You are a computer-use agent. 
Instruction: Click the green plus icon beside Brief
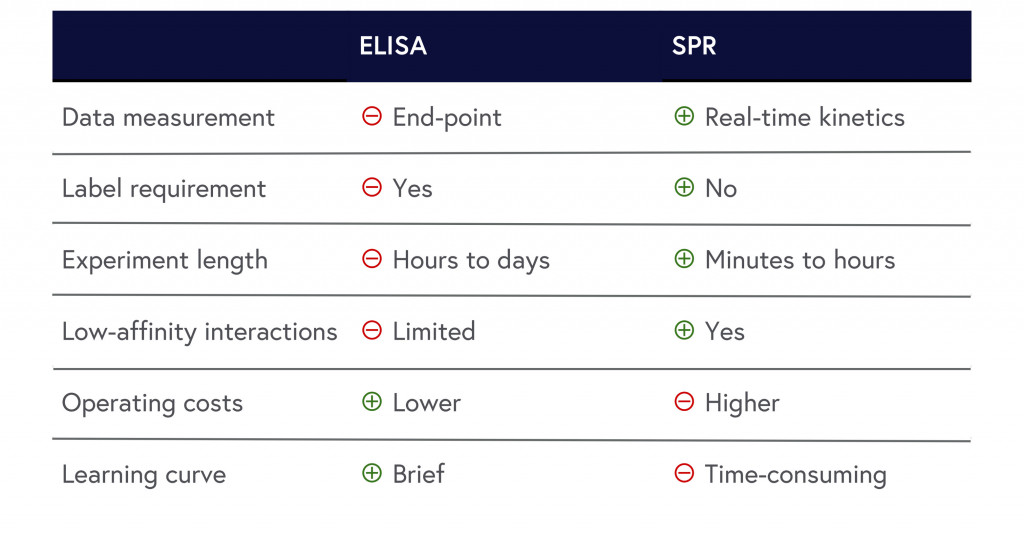[x=372, y=472]
